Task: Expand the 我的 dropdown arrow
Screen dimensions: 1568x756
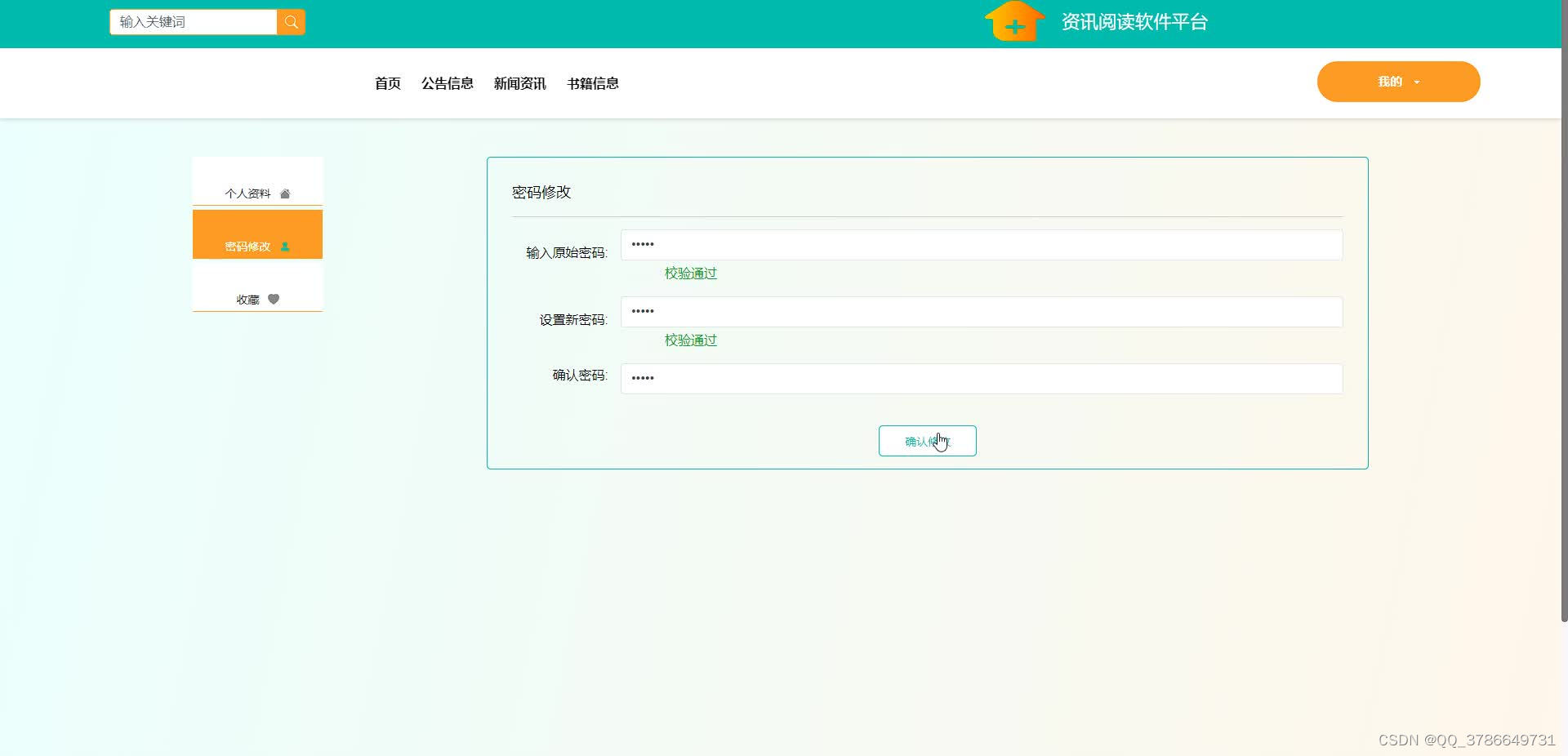Action: point(1417,82)
